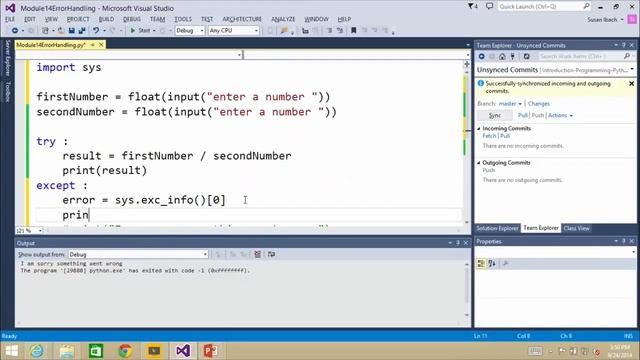This screenshot has height=360, width=640.
Task: Click the find in files toolbar icon
Action: point(284,31)
